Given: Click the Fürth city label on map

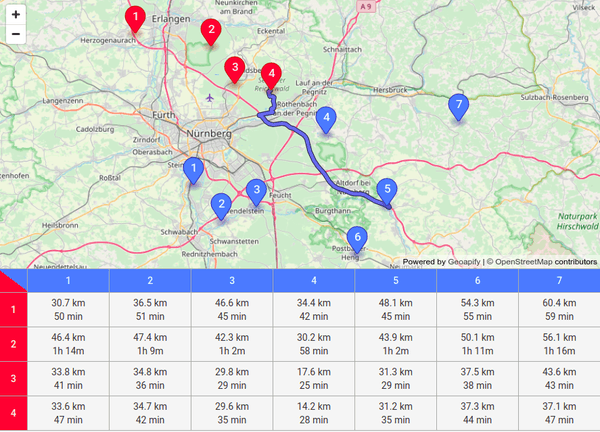Looking at the screenshot, I should 164,115.
